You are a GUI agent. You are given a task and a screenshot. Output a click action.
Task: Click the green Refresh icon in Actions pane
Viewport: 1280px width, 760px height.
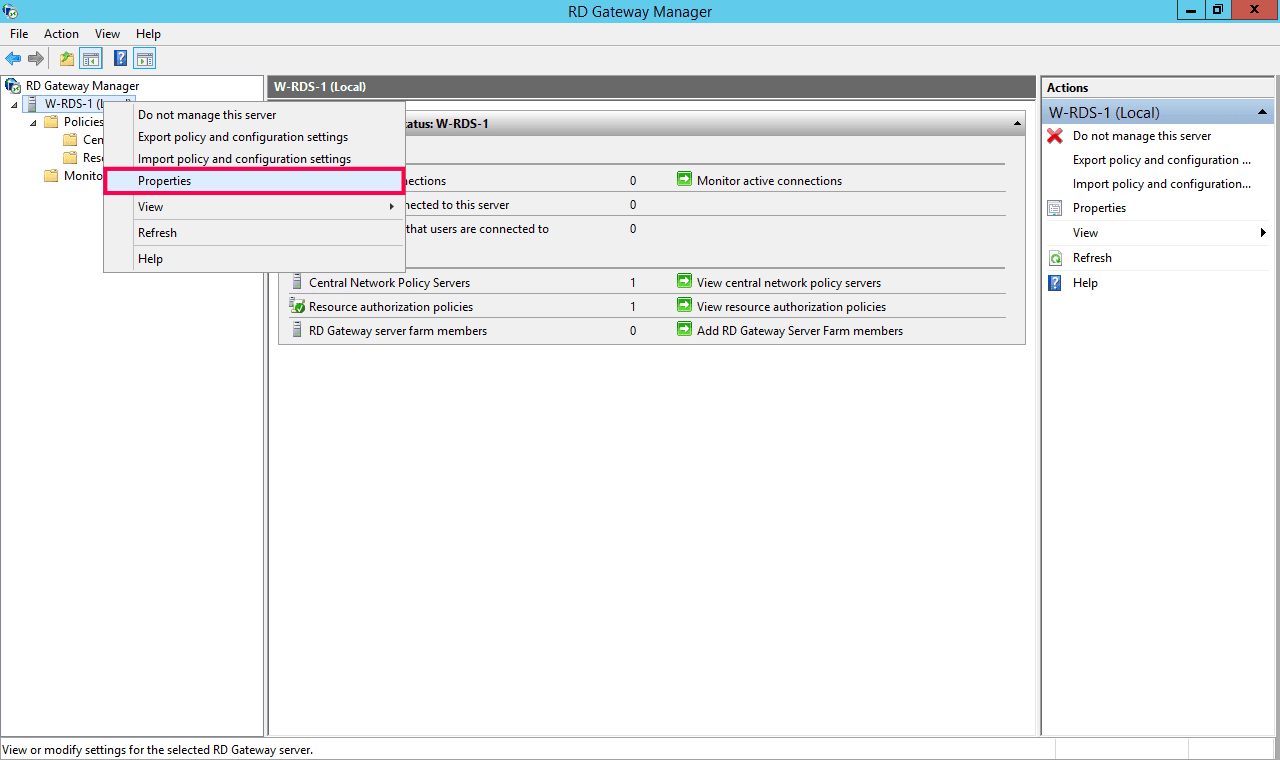click(x=1055, y=258)
